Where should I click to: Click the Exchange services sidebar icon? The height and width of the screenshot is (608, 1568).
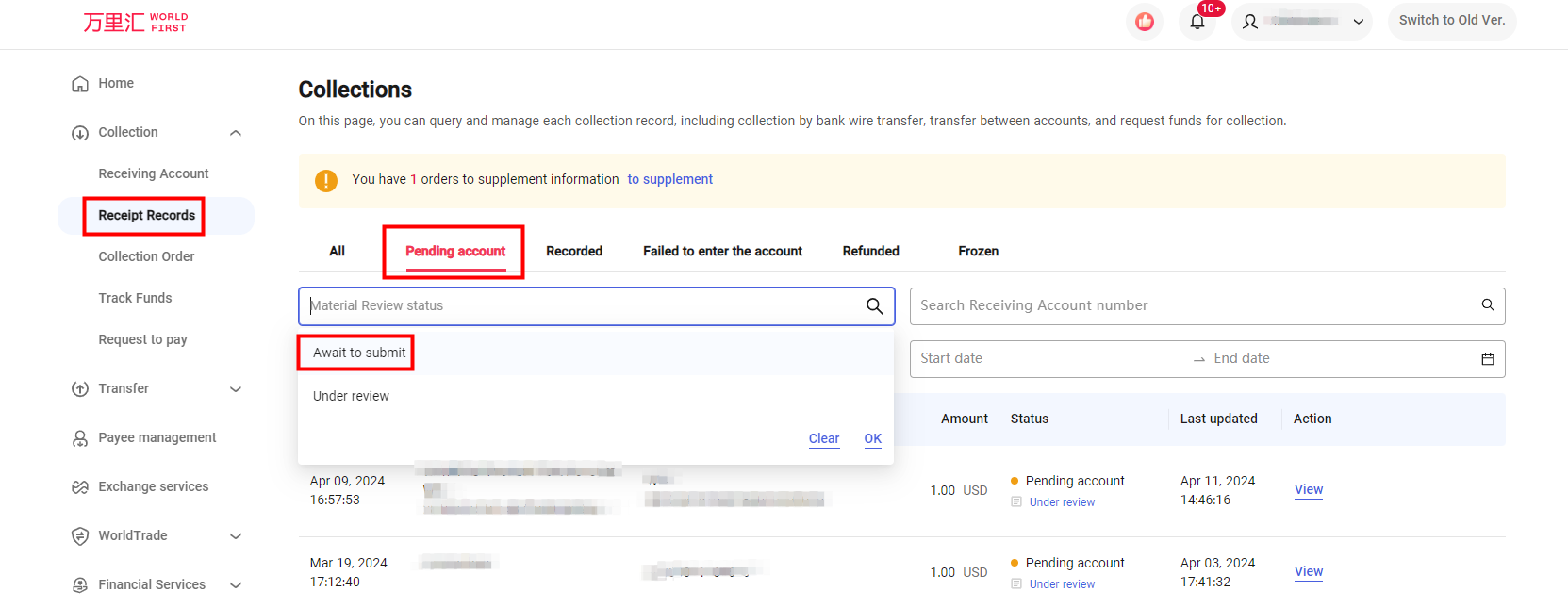click(80, 487)
